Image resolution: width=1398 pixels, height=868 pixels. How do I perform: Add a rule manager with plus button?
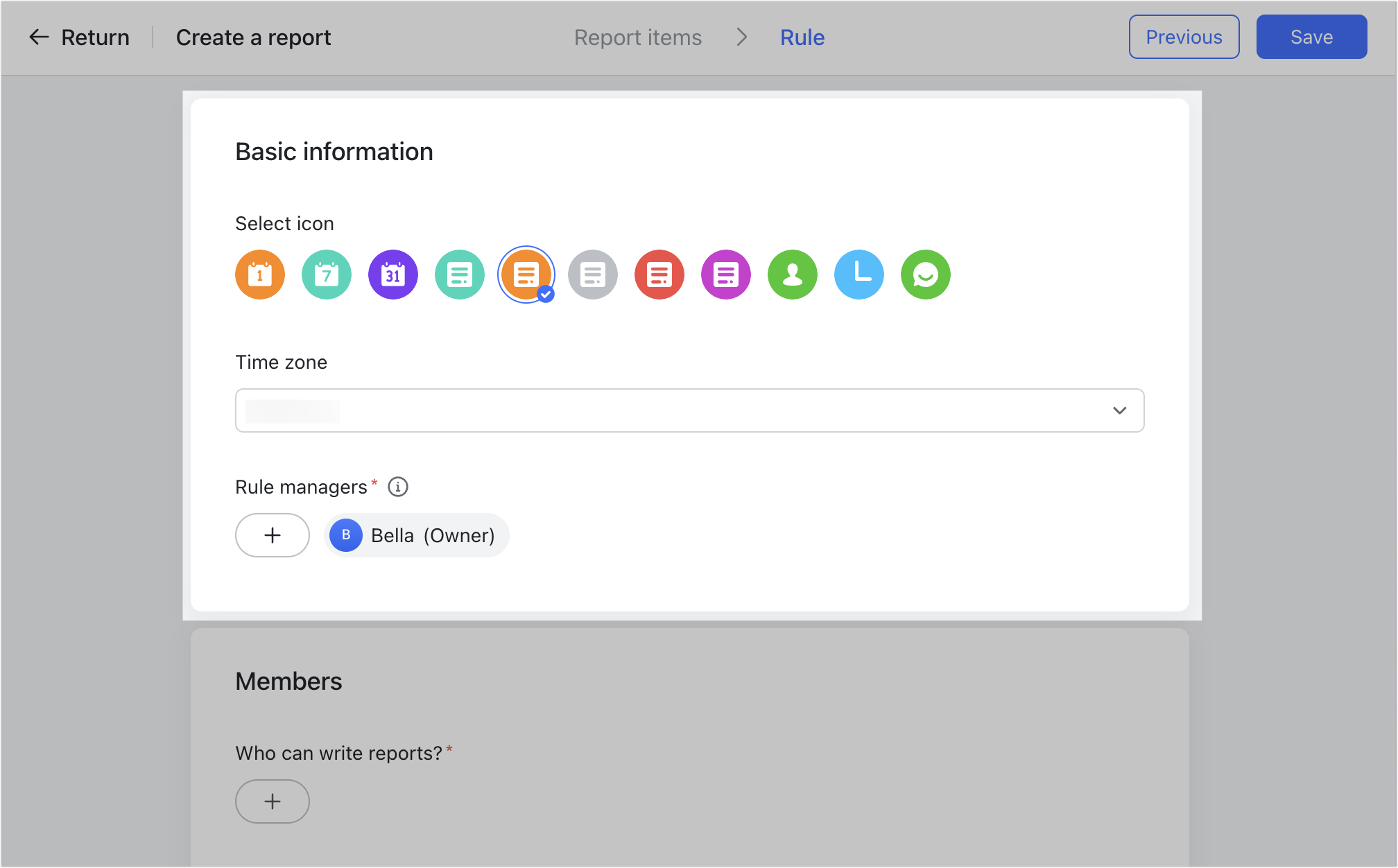(272, 535)
